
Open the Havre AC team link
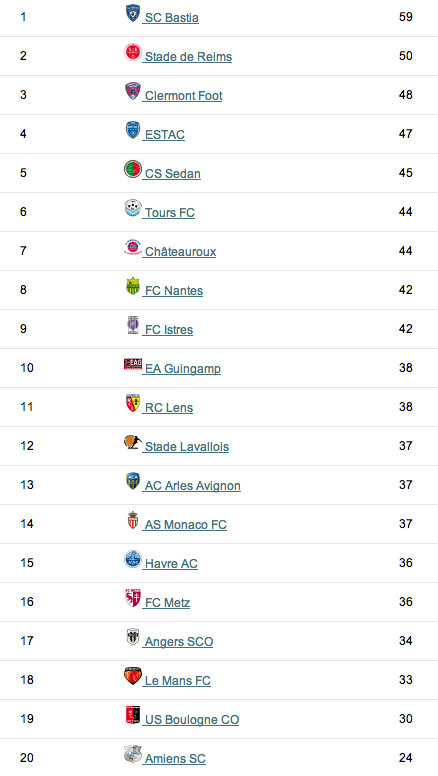pyautogui.click(x=171, y=564)
